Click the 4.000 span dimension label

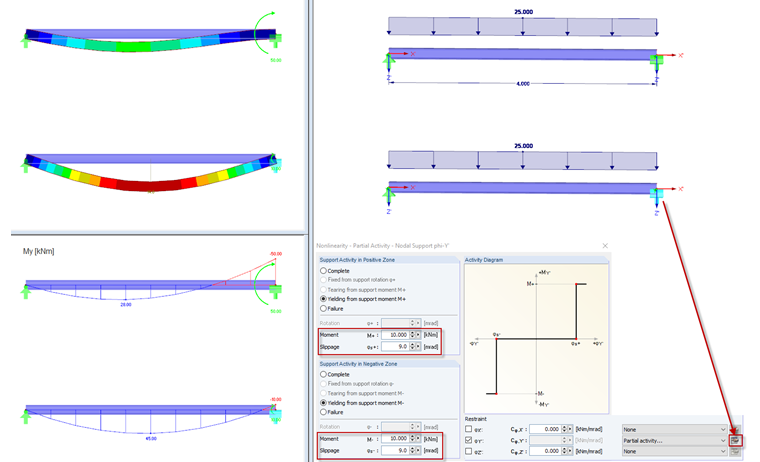[x=523, y=84]
